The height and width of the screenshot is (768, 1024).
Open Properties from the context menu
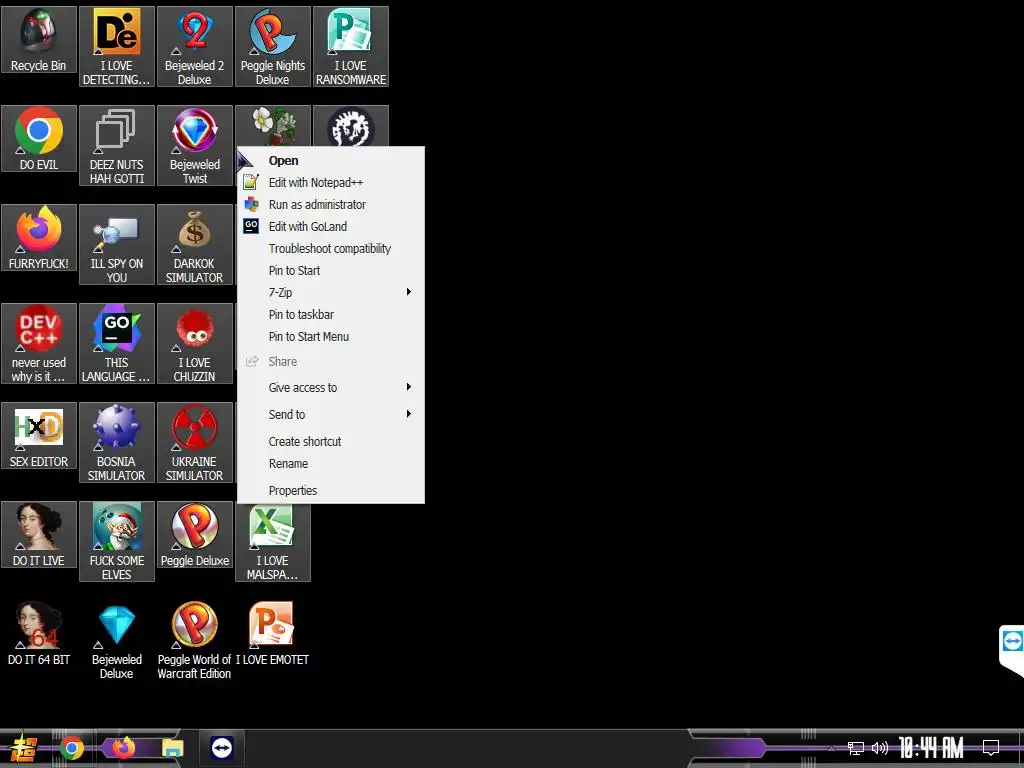click(331, 490)
